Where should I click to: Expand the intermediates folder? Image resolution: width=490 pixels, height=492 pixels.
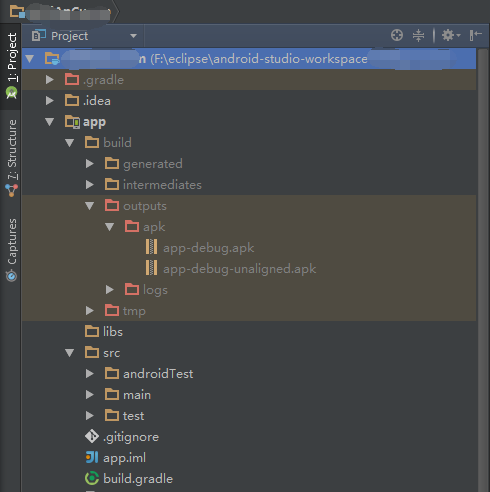90,185
